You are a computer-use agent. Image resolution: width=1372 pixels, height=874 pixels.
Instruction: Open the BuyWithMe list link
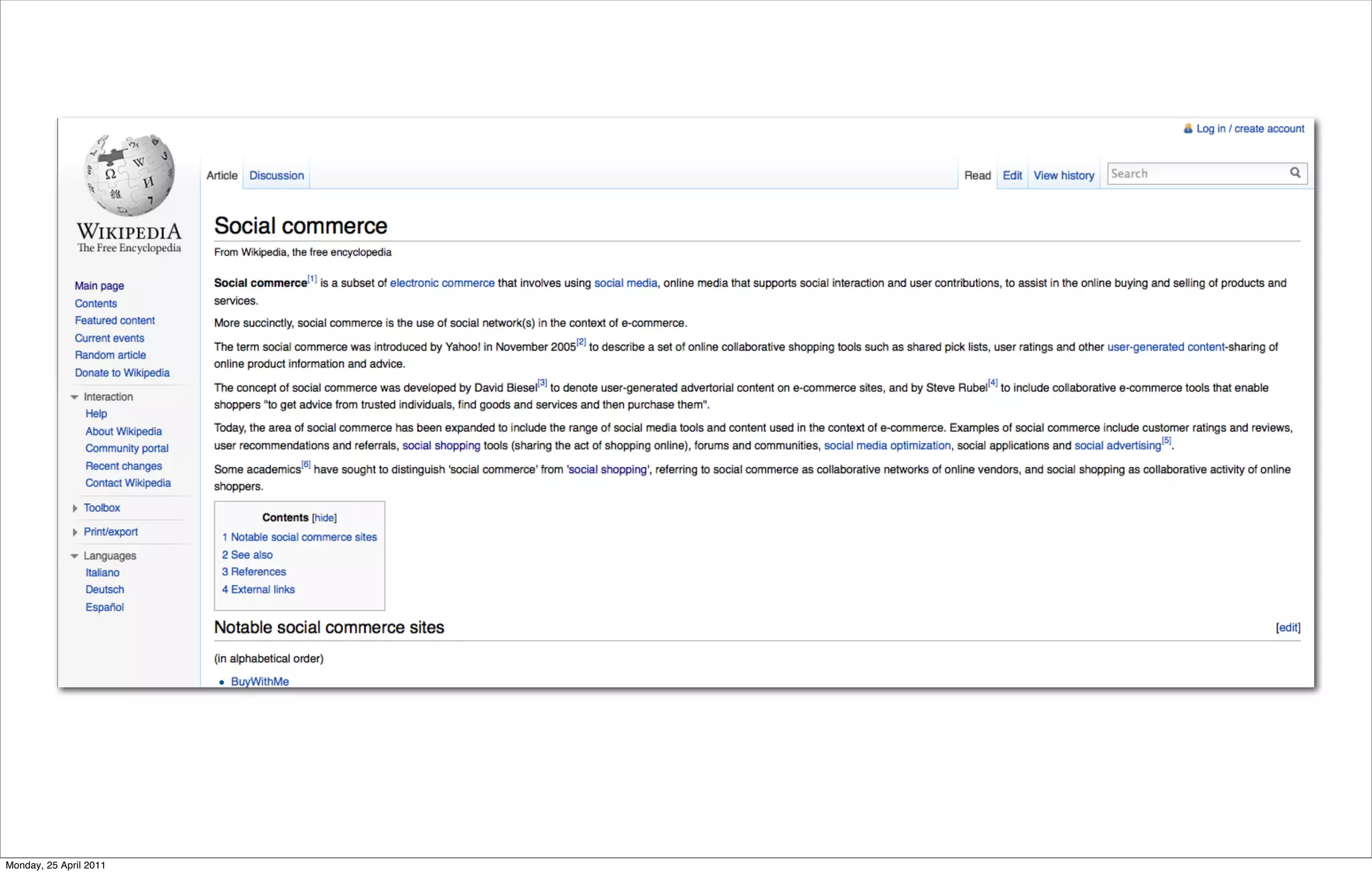point(260,682)
